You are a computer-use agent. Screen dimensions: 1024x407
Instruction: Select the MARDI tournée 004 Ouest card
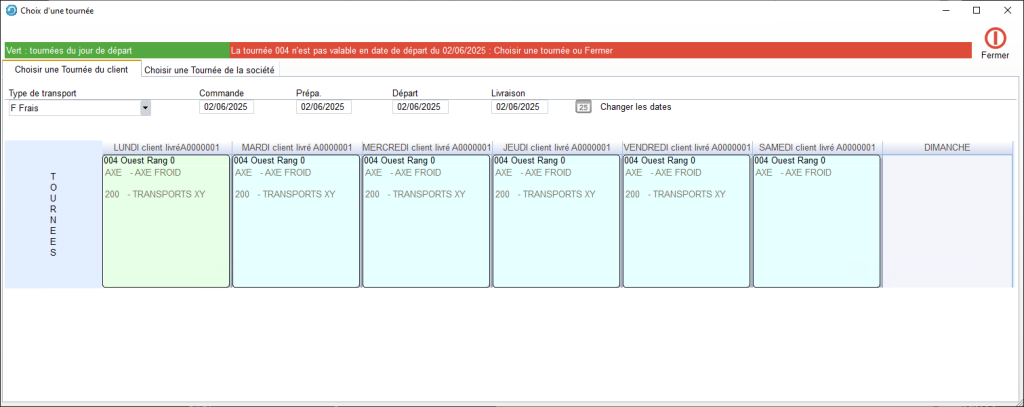tap(296, 220)
